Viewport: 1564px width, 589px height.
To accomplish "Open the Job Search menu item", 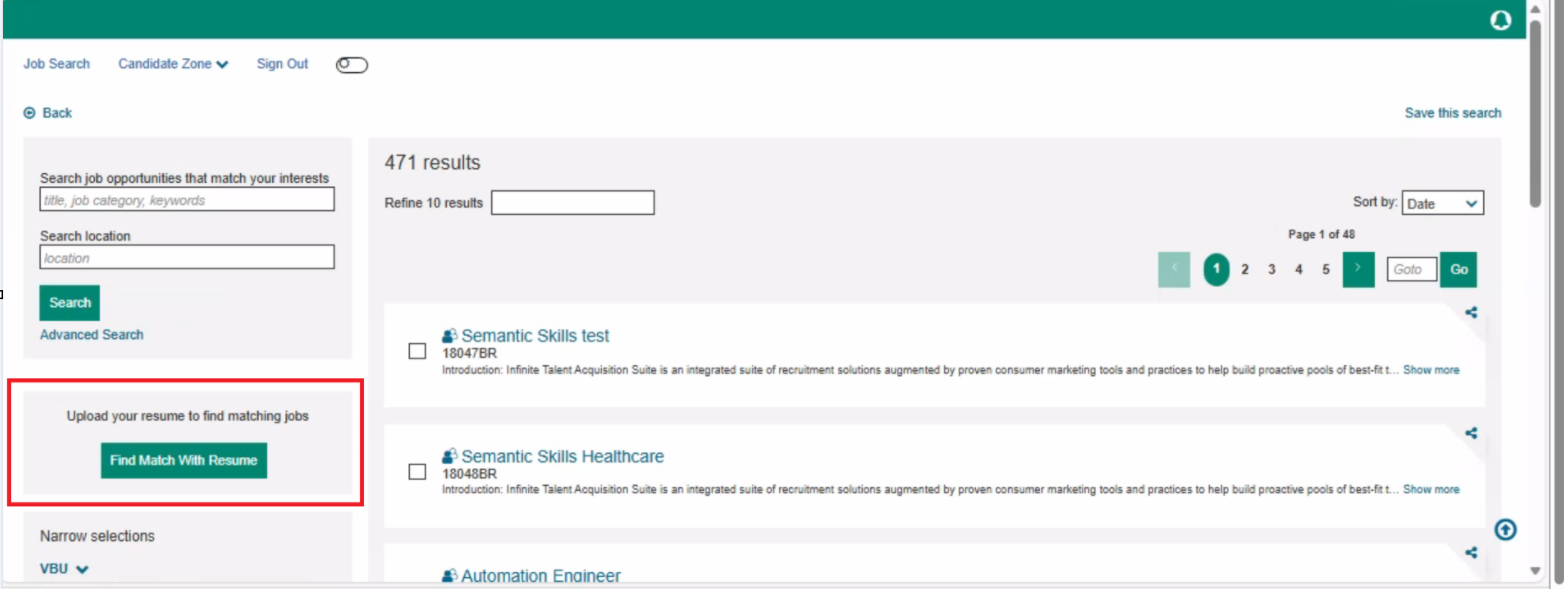I will [57, 64].
